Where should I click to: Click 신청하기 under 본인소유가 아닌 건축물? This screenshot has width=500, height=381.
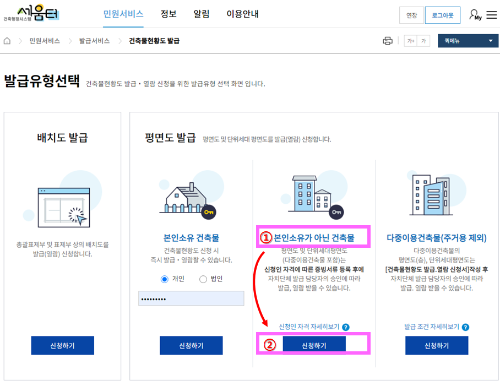(314, 346)
